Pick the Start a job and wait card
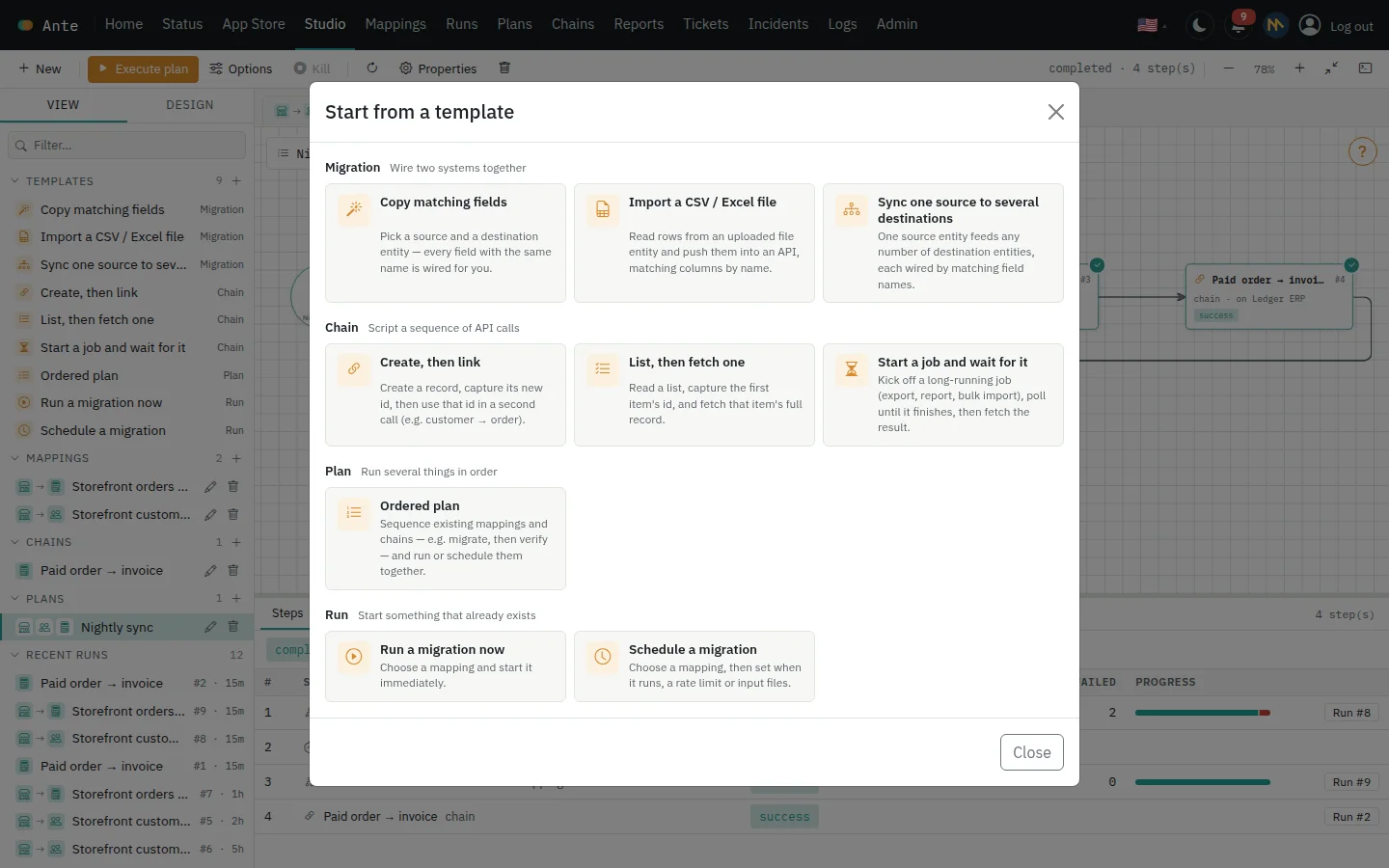The height and width of the screenshot is (868, 1389). point(943,394)
